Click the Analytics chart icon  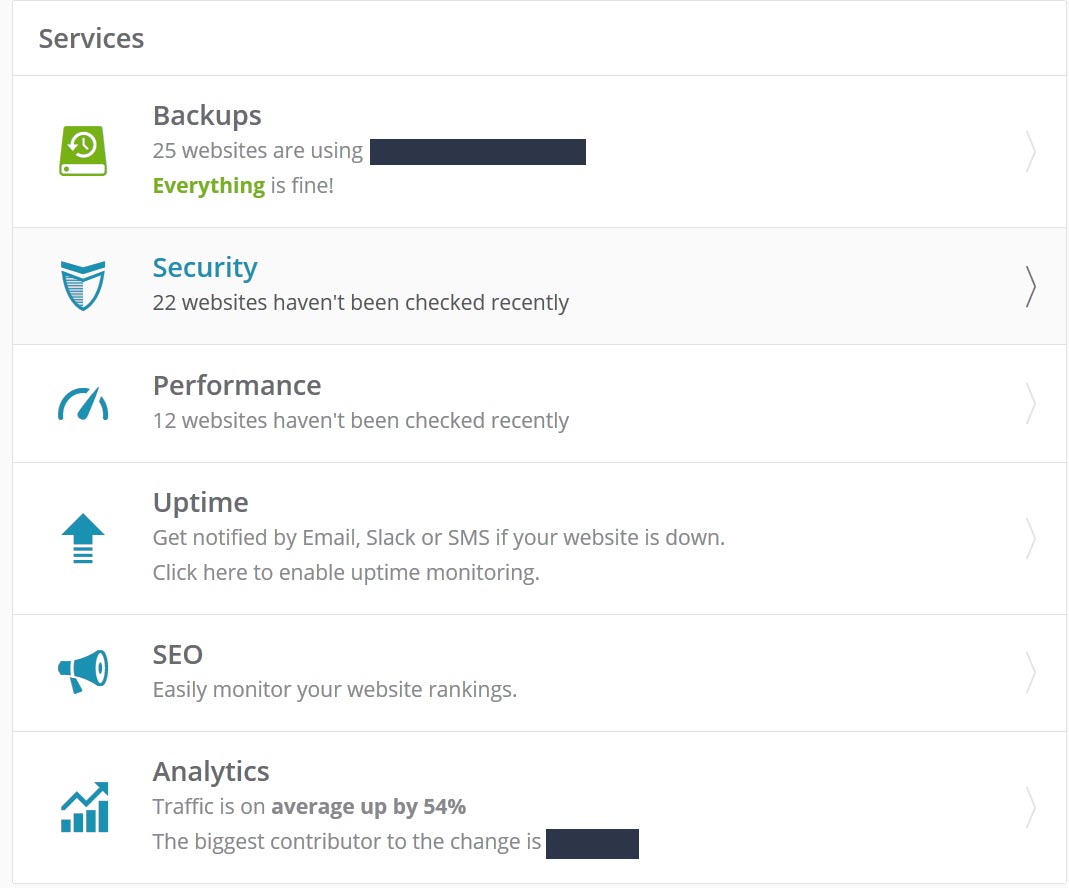click(x=82, y=807)
